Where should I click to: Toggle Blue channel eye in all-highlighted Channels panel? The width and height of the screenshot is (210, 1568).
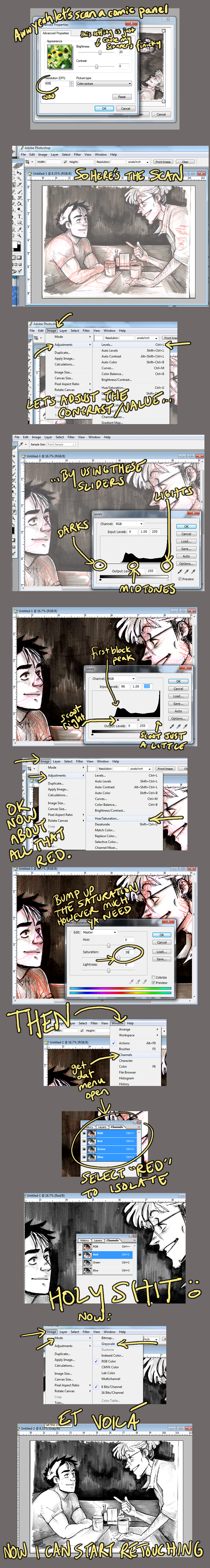(x=84, y=1157)
